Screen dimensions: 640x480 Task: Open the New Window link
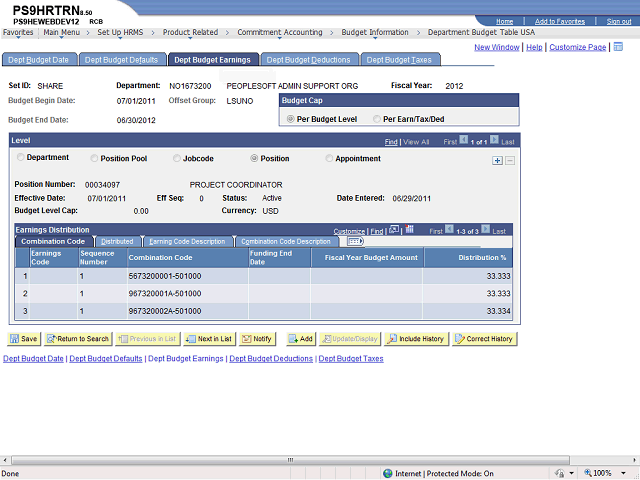[497, 47]
